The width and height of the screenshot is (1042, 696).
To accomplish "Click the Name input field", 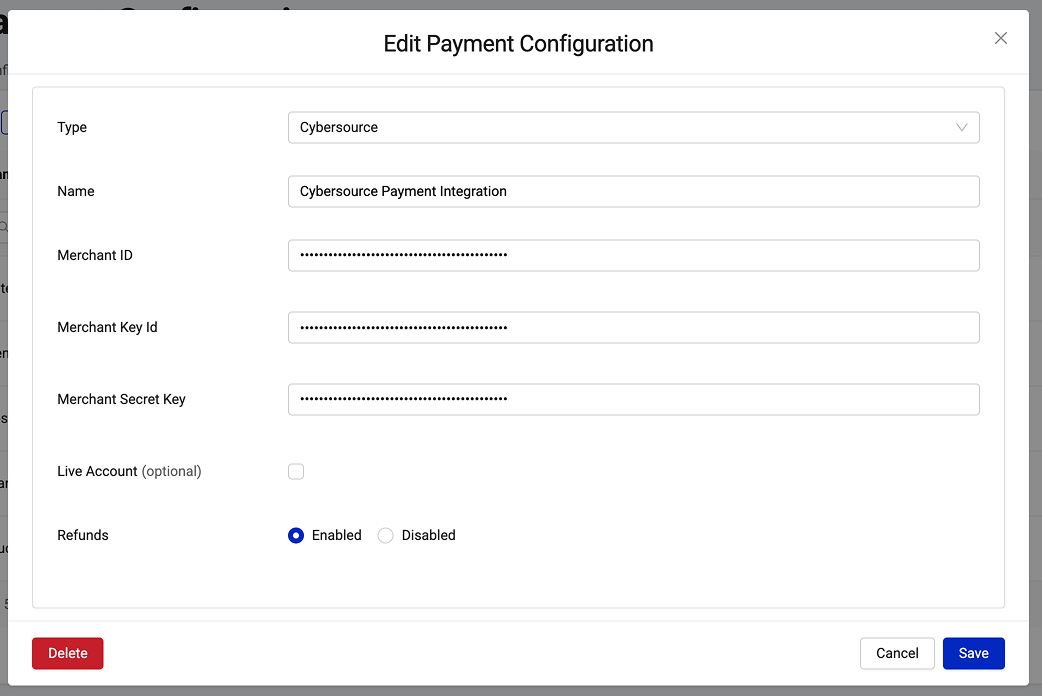I will pos(633,191).
